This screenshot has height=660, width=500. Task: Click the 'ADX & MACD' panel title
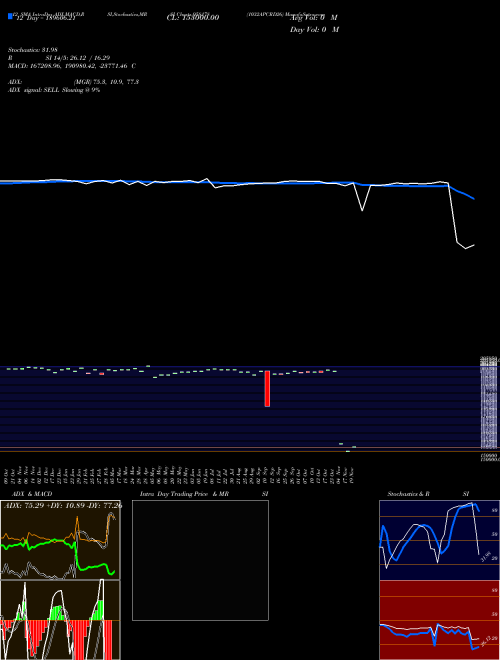click(32, 494)
